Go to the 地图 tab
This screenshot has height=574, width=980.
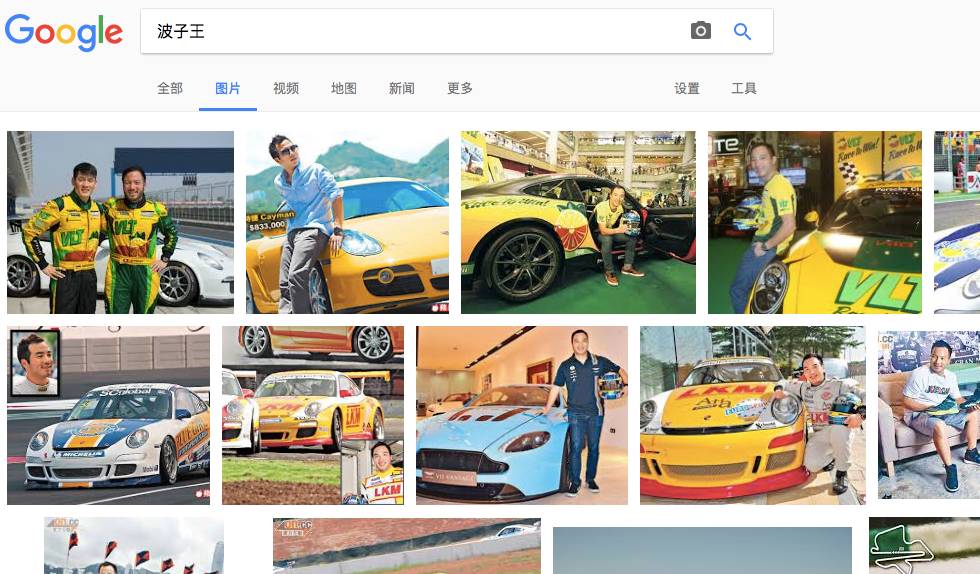[x=344, y=88]
